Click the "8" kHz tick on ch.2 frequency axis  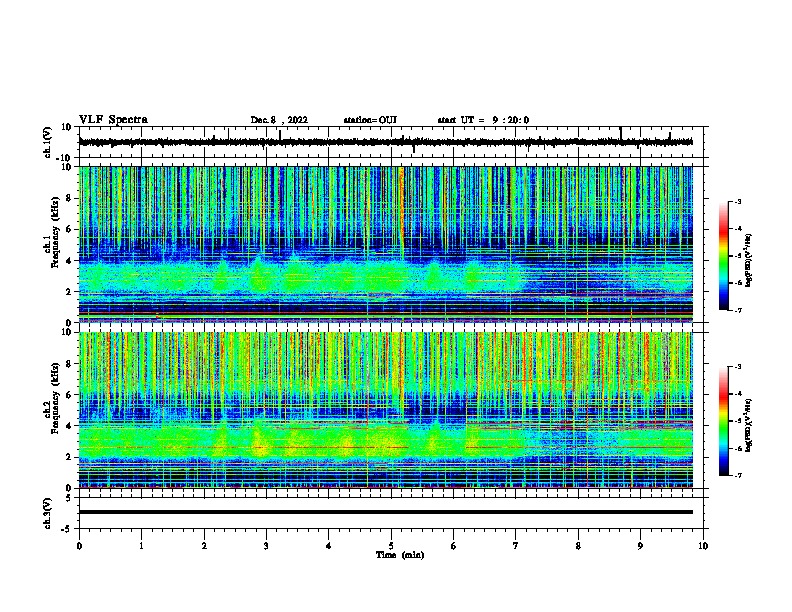pos(70,364)
